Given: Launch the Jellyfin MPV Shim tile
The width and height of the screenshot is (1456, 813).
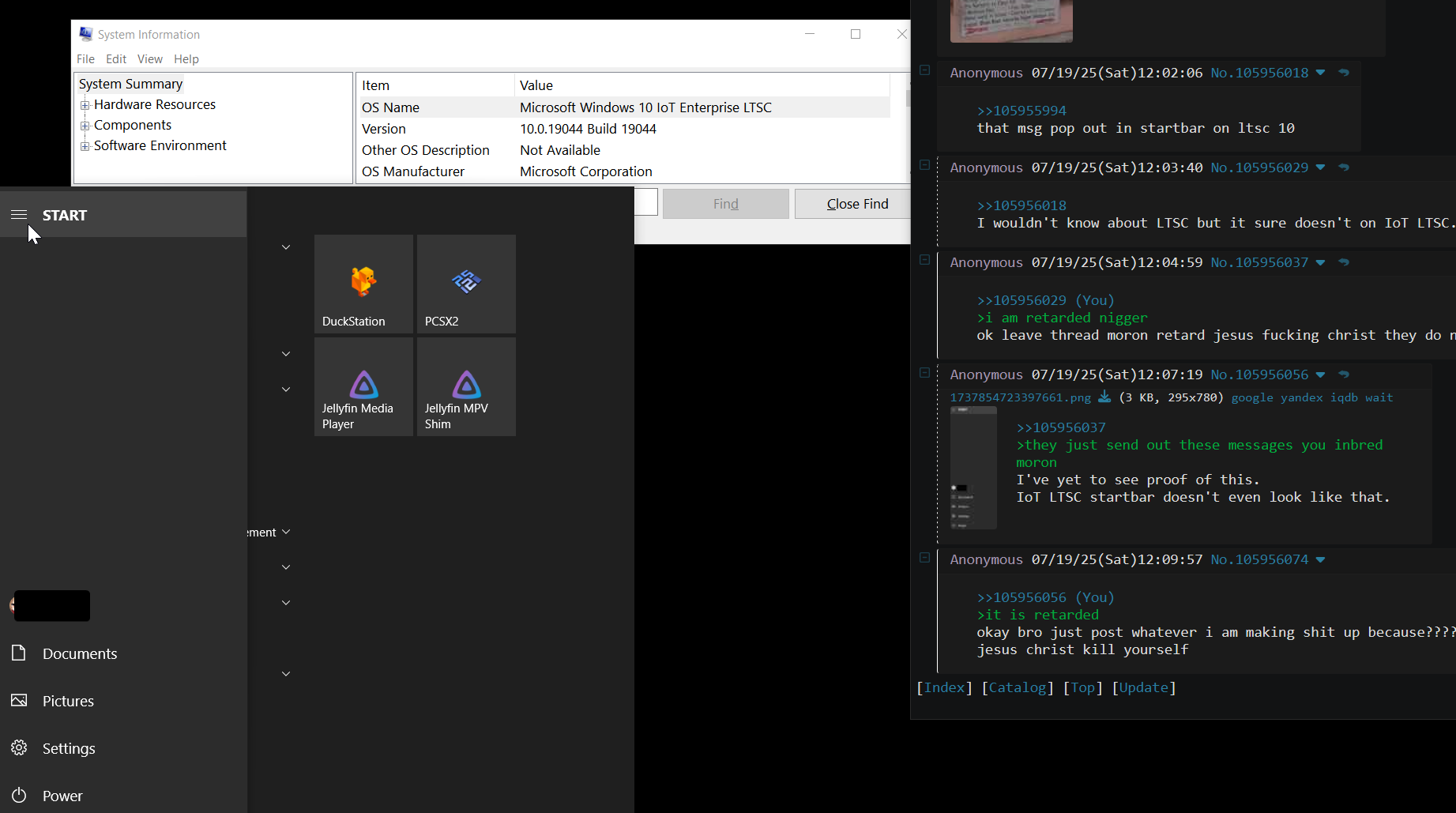Looking at the screenshot, I should click(466, 386).
